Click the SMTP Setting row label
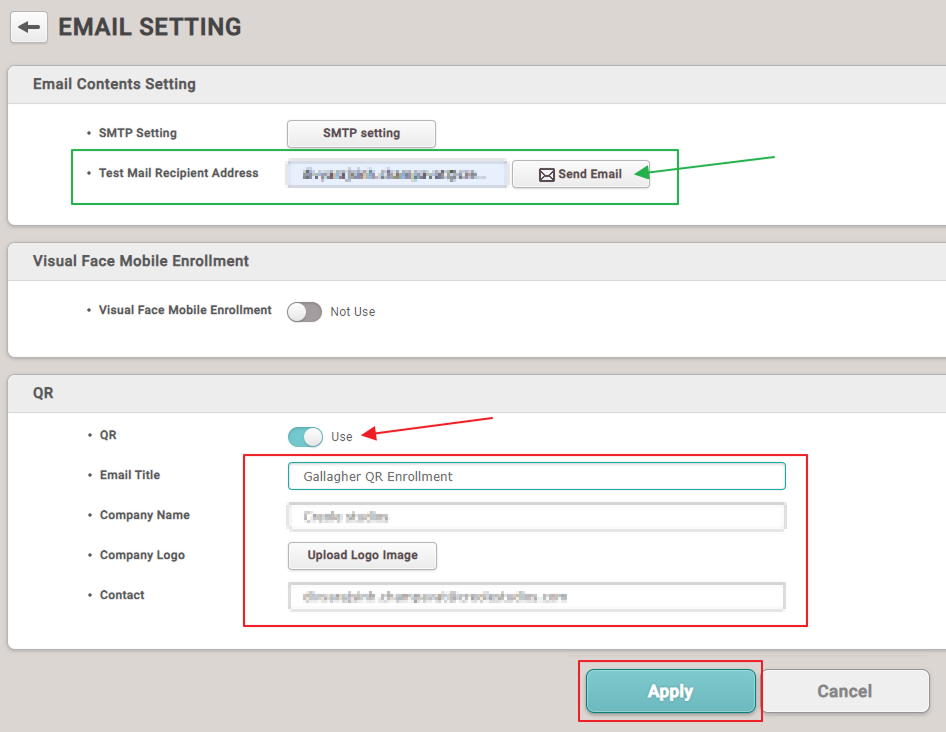Screen dimensions: 946x732 (137, 133)
